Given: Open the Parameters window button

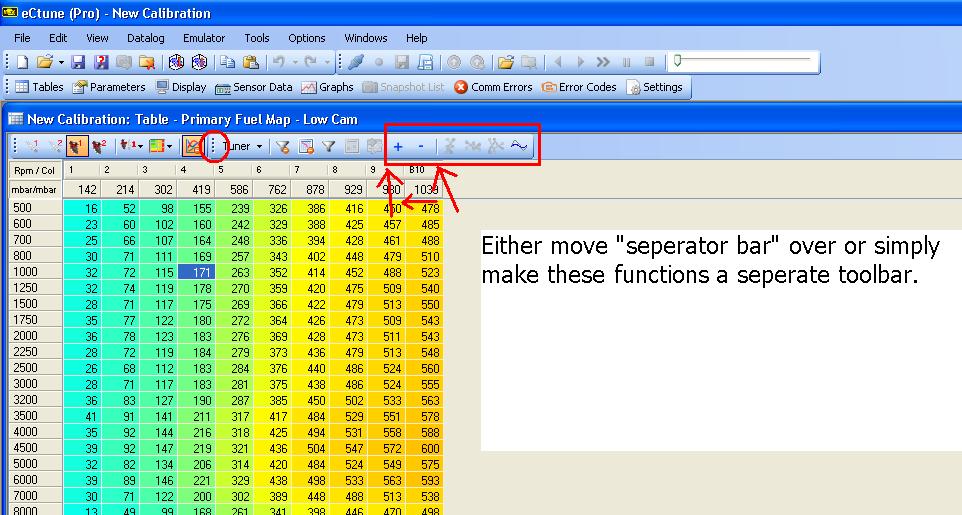Looking at the screenshot, I should tap(109, 87).
